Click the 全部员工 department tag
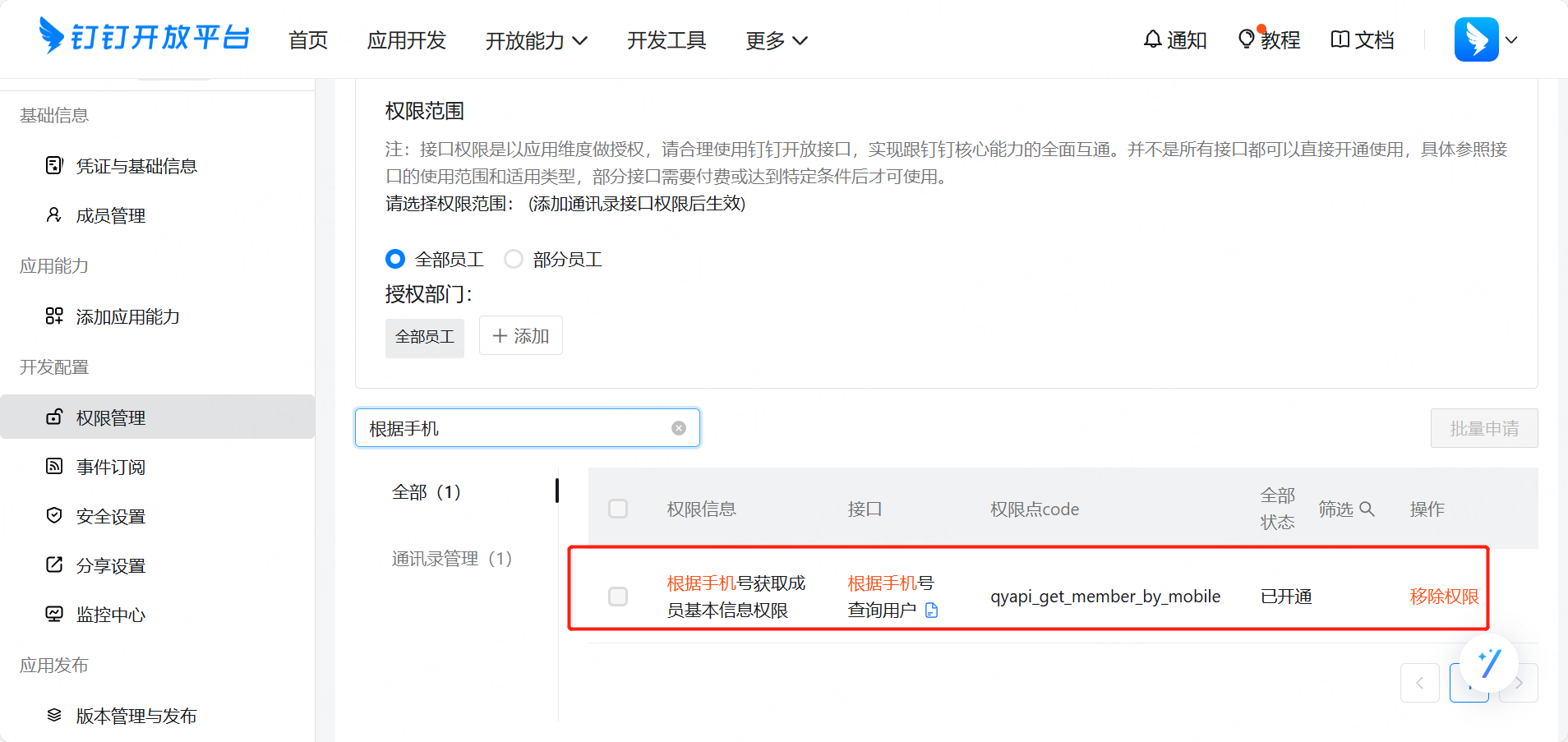 coord(425,337)
